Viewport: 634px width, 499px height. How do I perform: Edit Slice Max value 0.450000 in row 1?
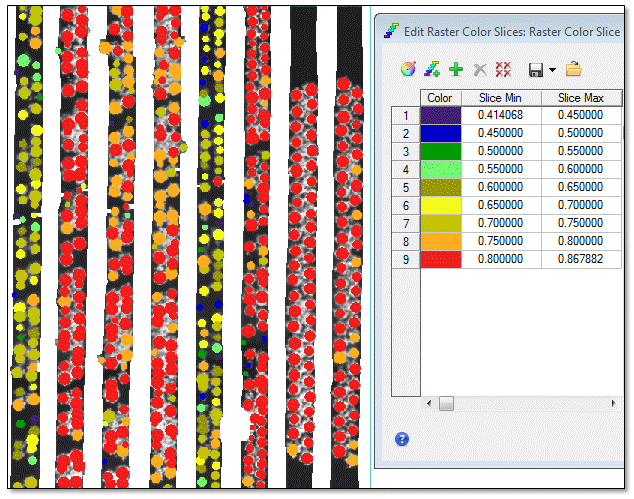(x=581, y=115)
